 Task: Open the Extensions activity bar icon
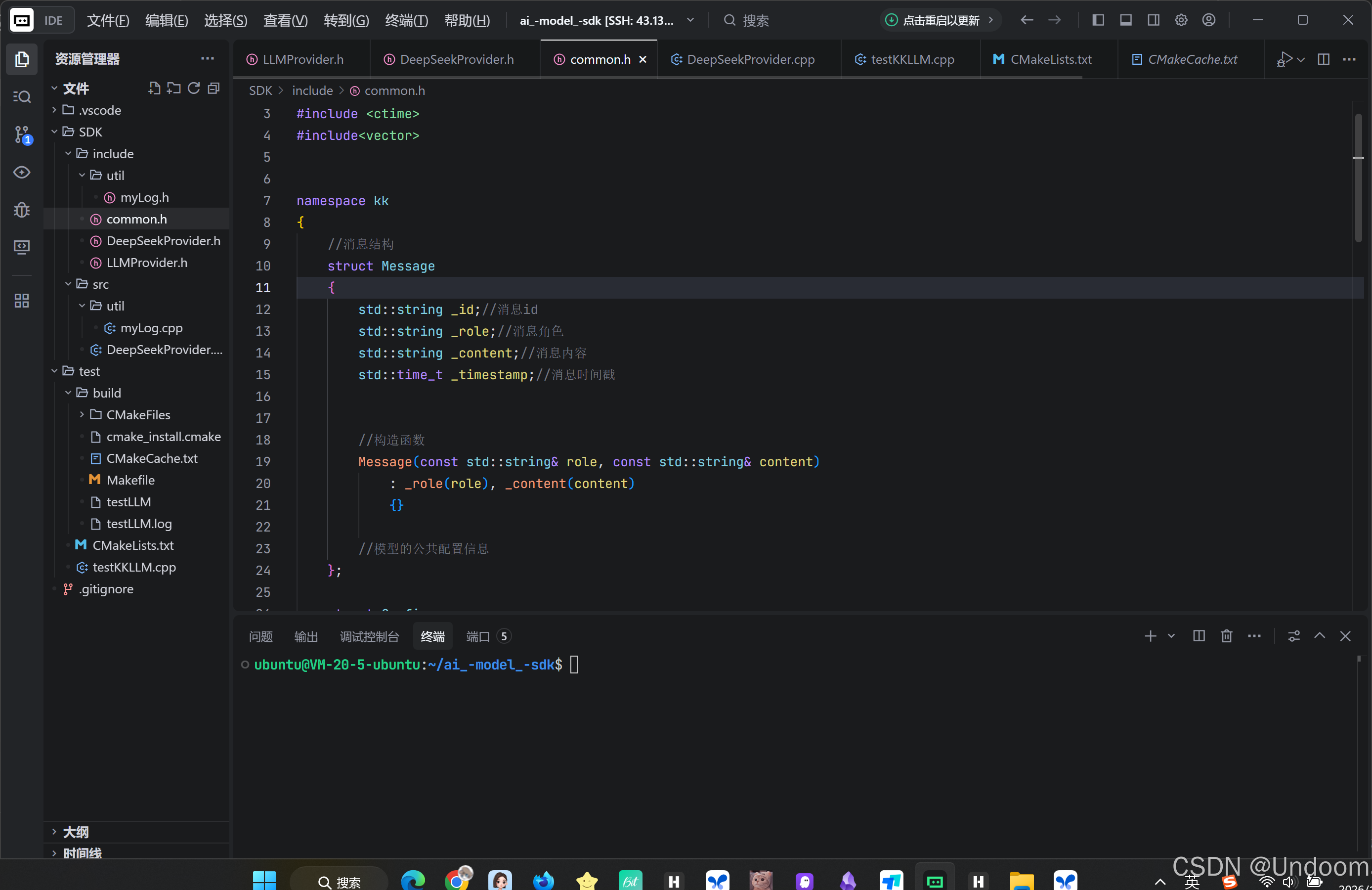click(x=22, y=301)
